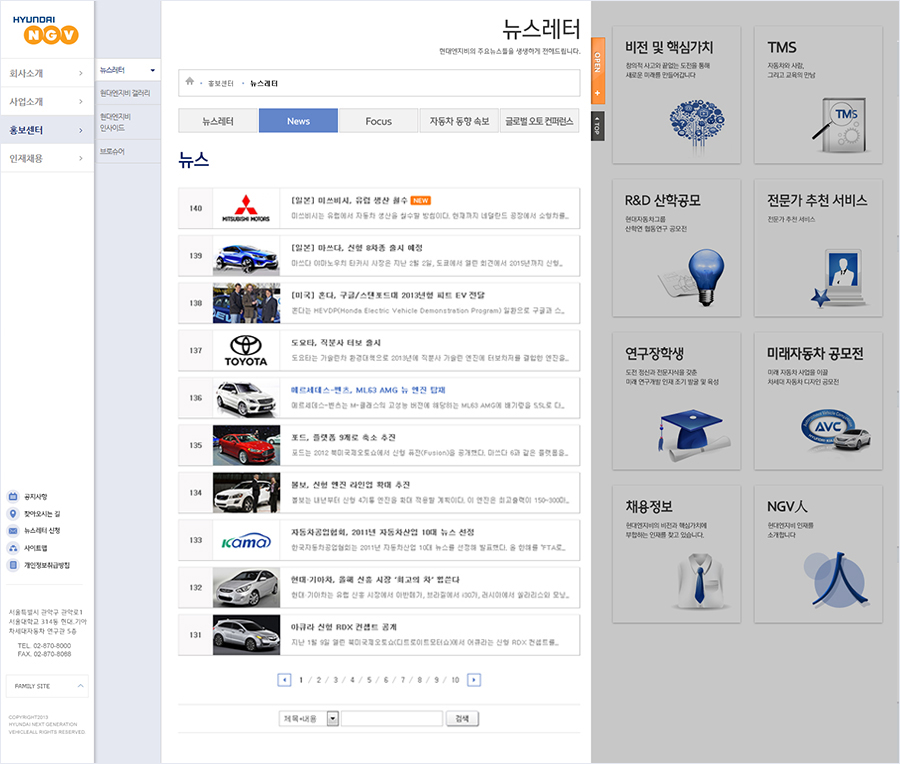Switch to the 글로벌 오토 컨퍼런스 tab

tap(539, 121)
